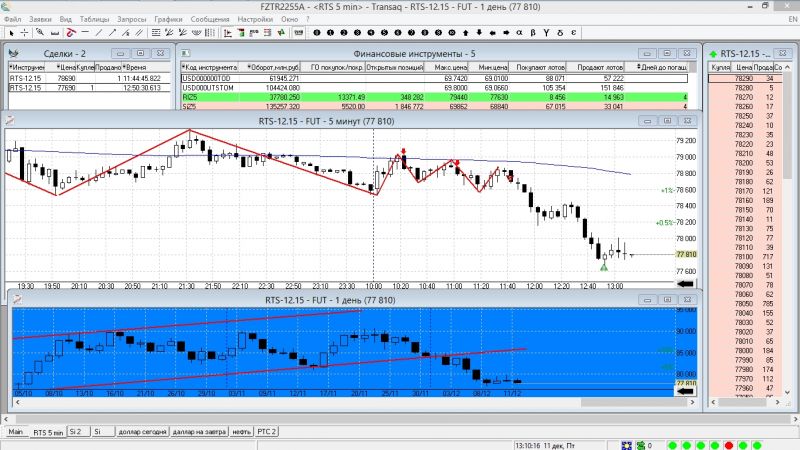Click the numbered circle 3 marker icon
Viewport: 800px width, 450px height.
[x=357, y=33]
